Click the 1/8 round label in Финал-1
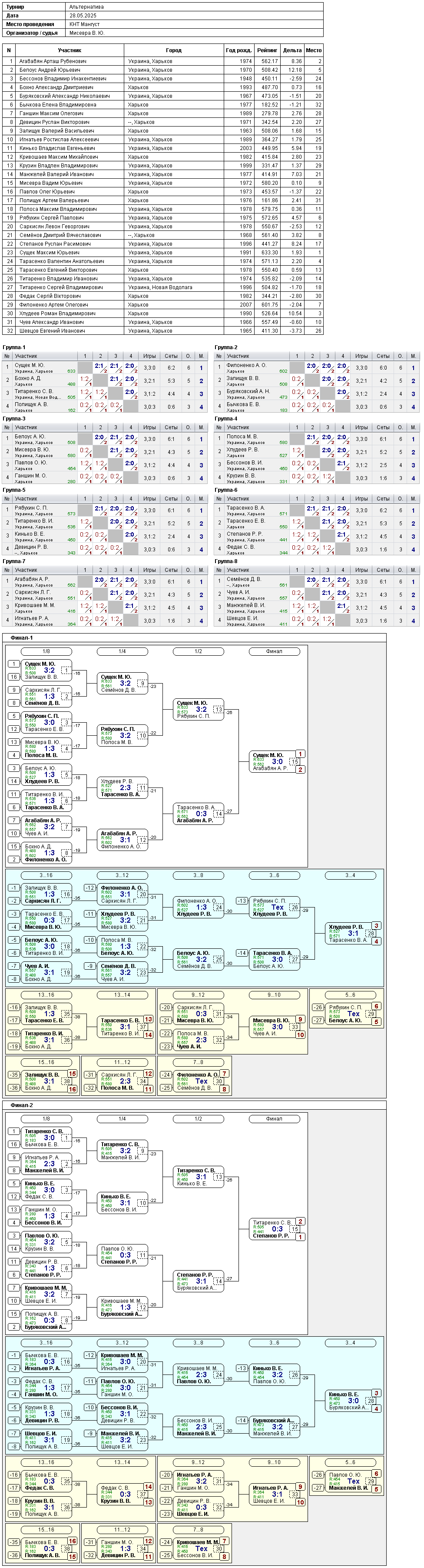The height and width of the screenshot is (1568, 424). [x=46, y=651]
